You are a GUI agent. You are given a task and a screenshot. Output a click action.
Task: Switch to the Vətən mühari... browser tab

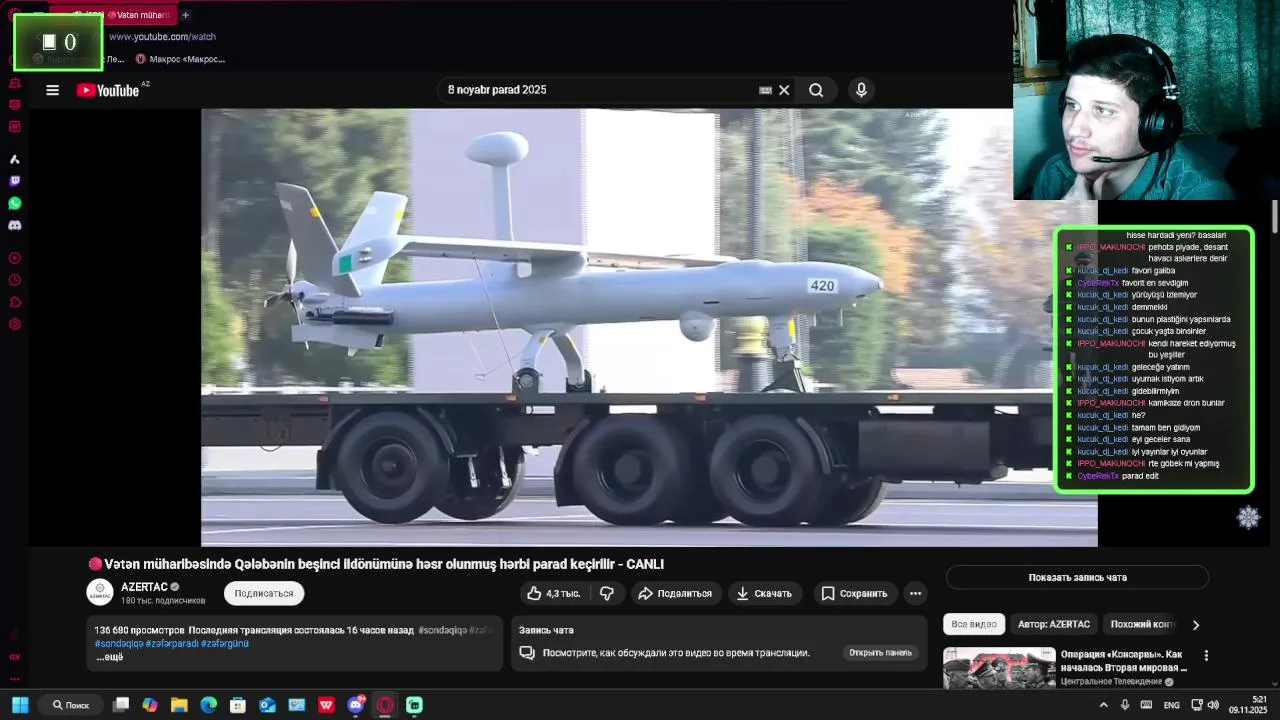coord(138,15)
